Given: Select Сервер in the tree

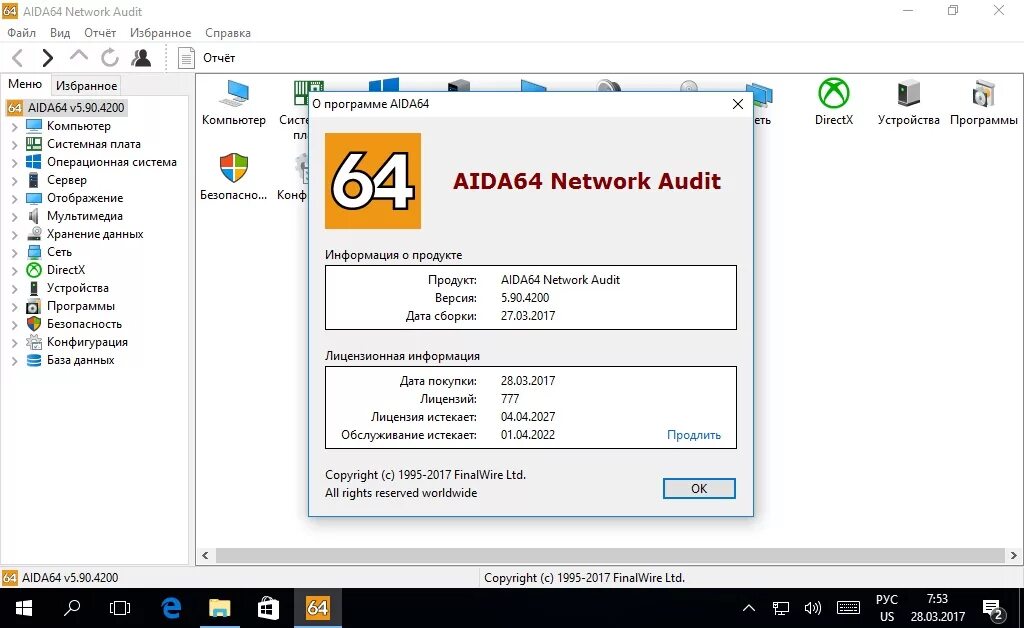Looking at the screenshot, I should coord(56,180).
